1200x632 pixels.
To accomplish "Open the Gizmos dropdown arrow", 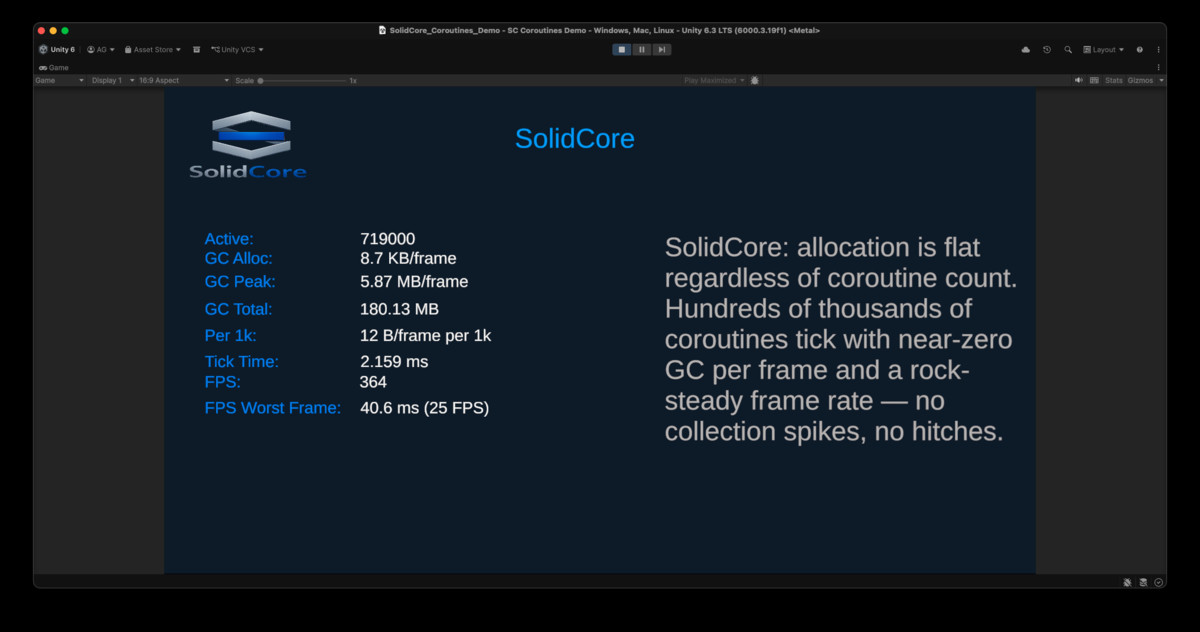I will [x=1161, y=80].
